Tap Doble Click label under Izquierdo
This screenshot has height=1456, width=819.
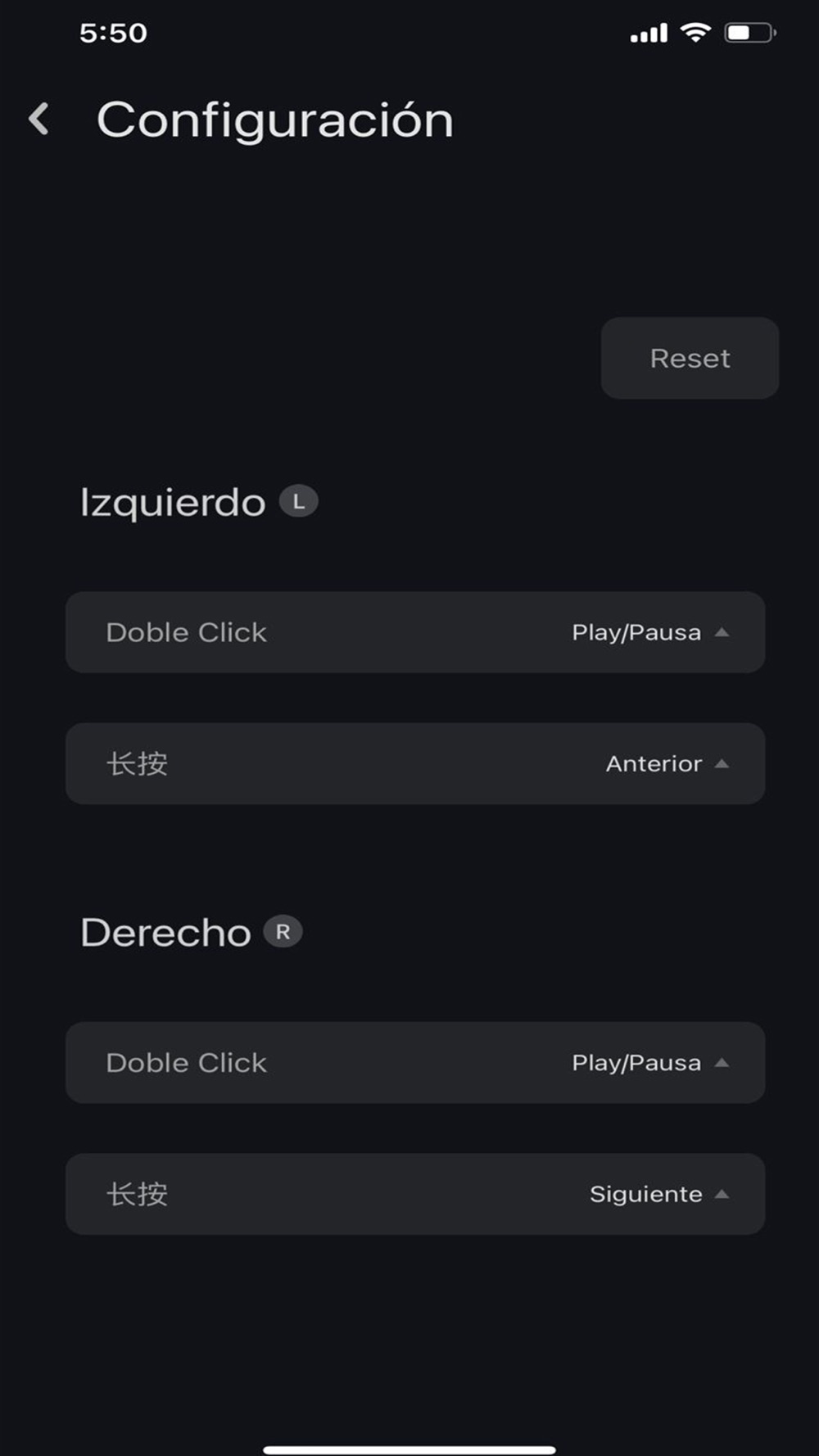tap(187, 632)
